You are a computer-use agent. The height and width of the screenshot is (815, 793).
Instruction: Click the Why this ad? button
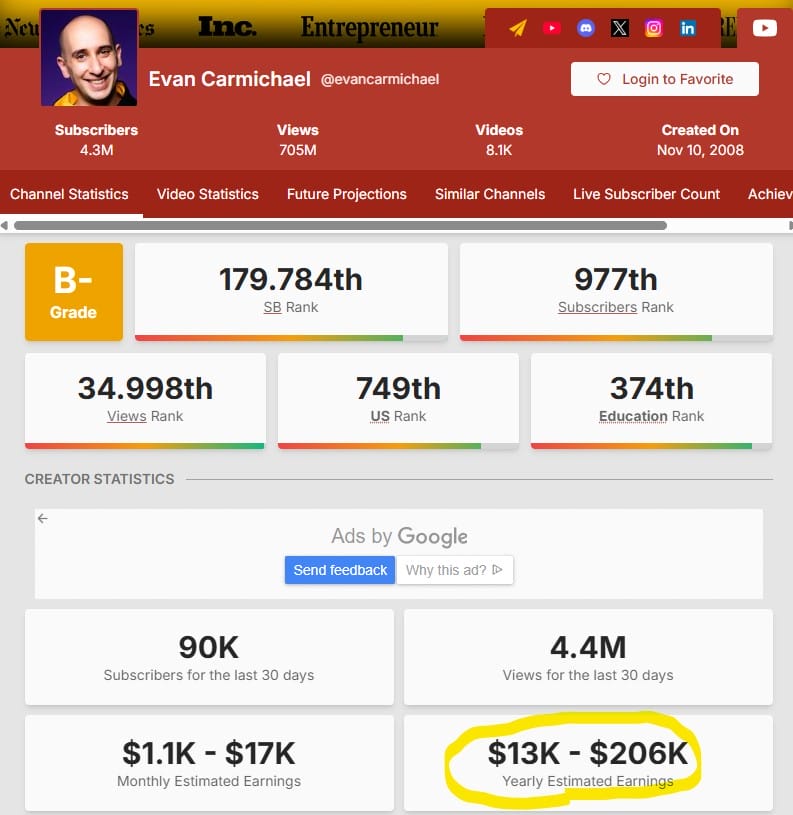455,570
